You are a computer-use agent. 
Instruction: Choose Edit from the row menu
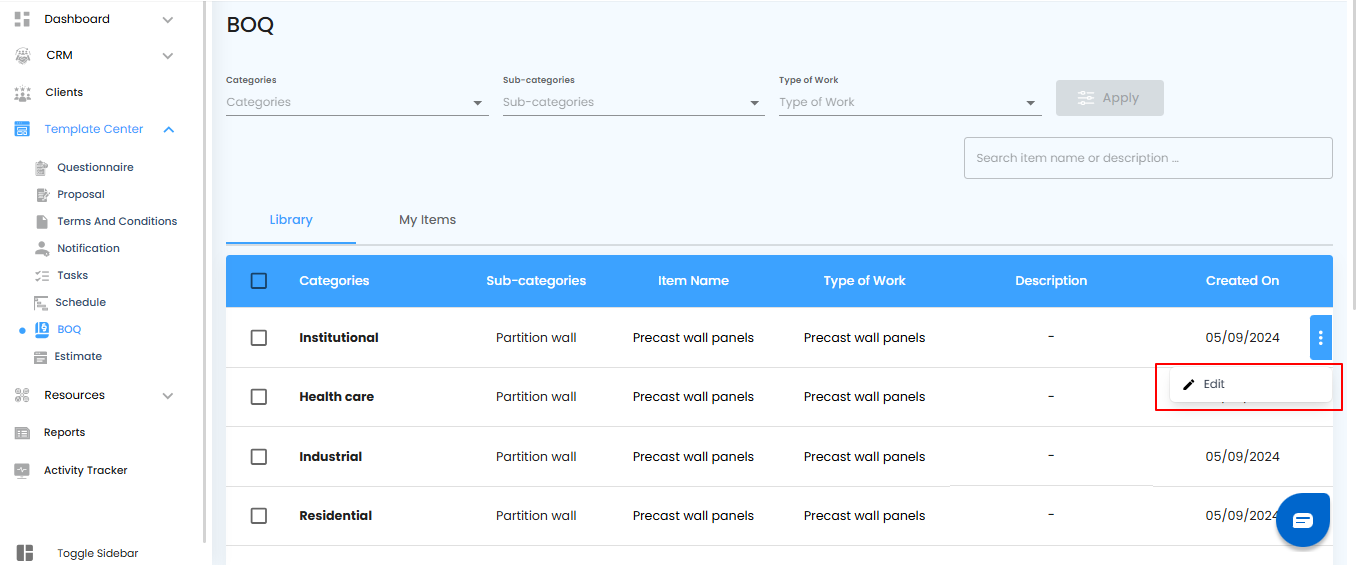tap(1214, 384)
